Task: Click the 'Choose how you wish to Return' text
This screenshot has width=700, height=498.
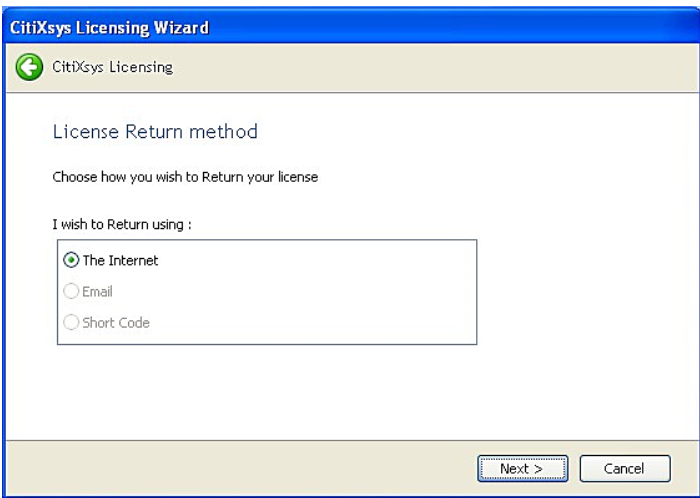Action: [185, 177]
